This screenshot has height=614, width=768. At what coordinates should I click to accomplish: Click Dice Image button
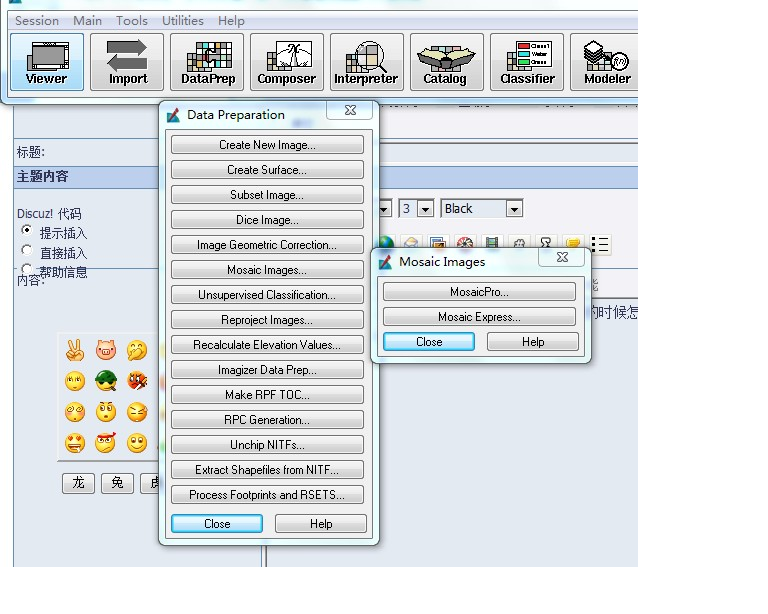[267, 220]
